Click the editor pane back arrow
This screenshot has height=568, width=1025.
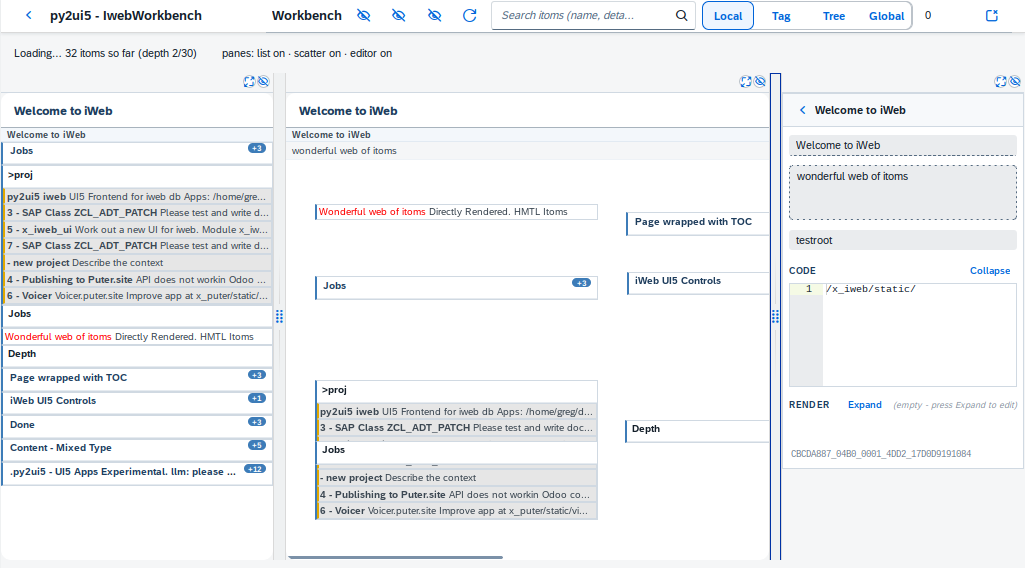click(x=802, y=110)
